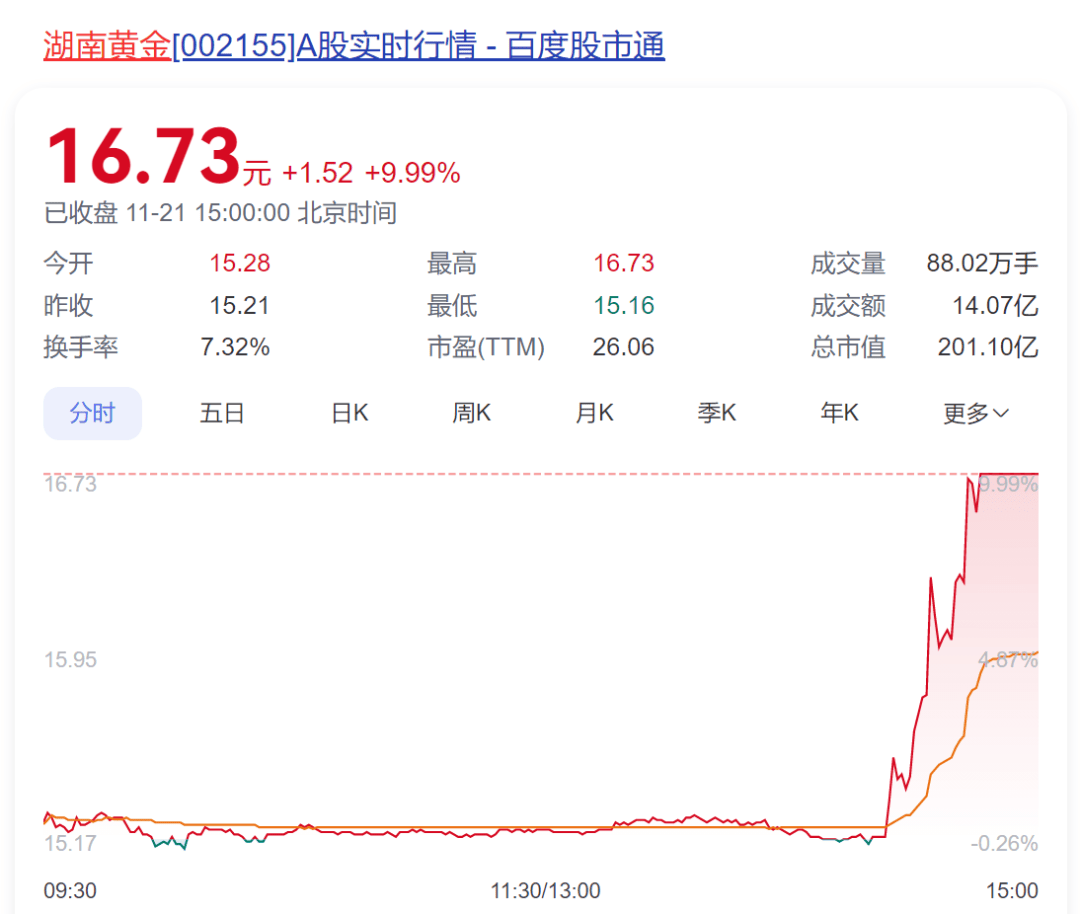Click the -0.26% chart axis label
Screen dimensions: 1080x914
coord(1004,843)
